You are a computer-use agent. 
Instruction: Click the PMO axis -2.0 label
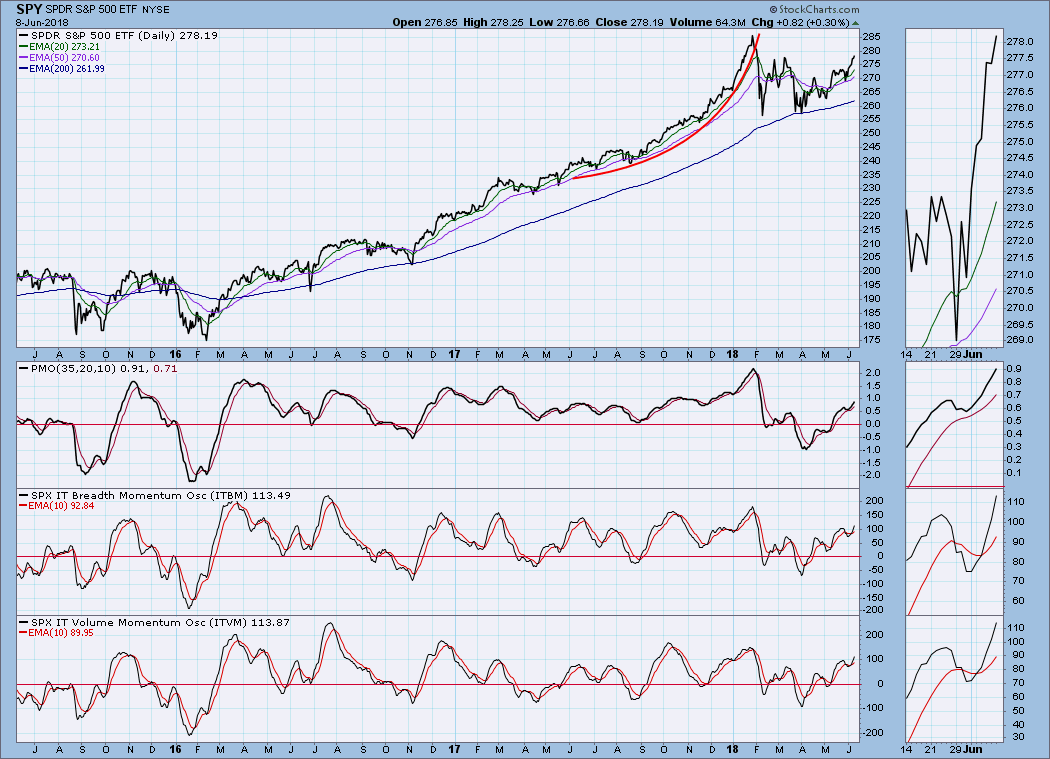pos(870,475)
